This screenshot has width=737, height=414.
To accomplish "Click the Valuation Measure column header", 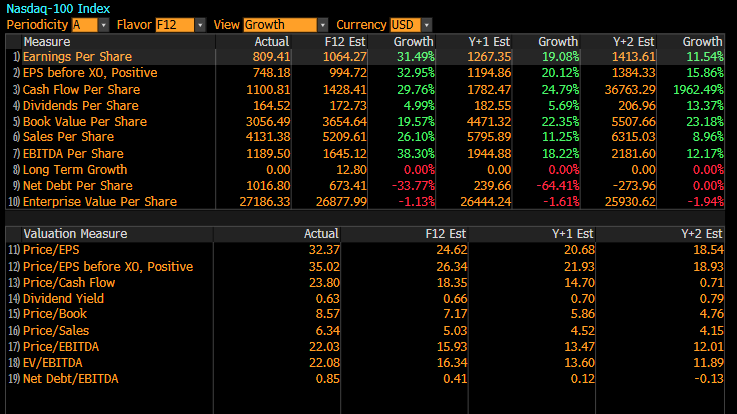I will click(75, 233).
